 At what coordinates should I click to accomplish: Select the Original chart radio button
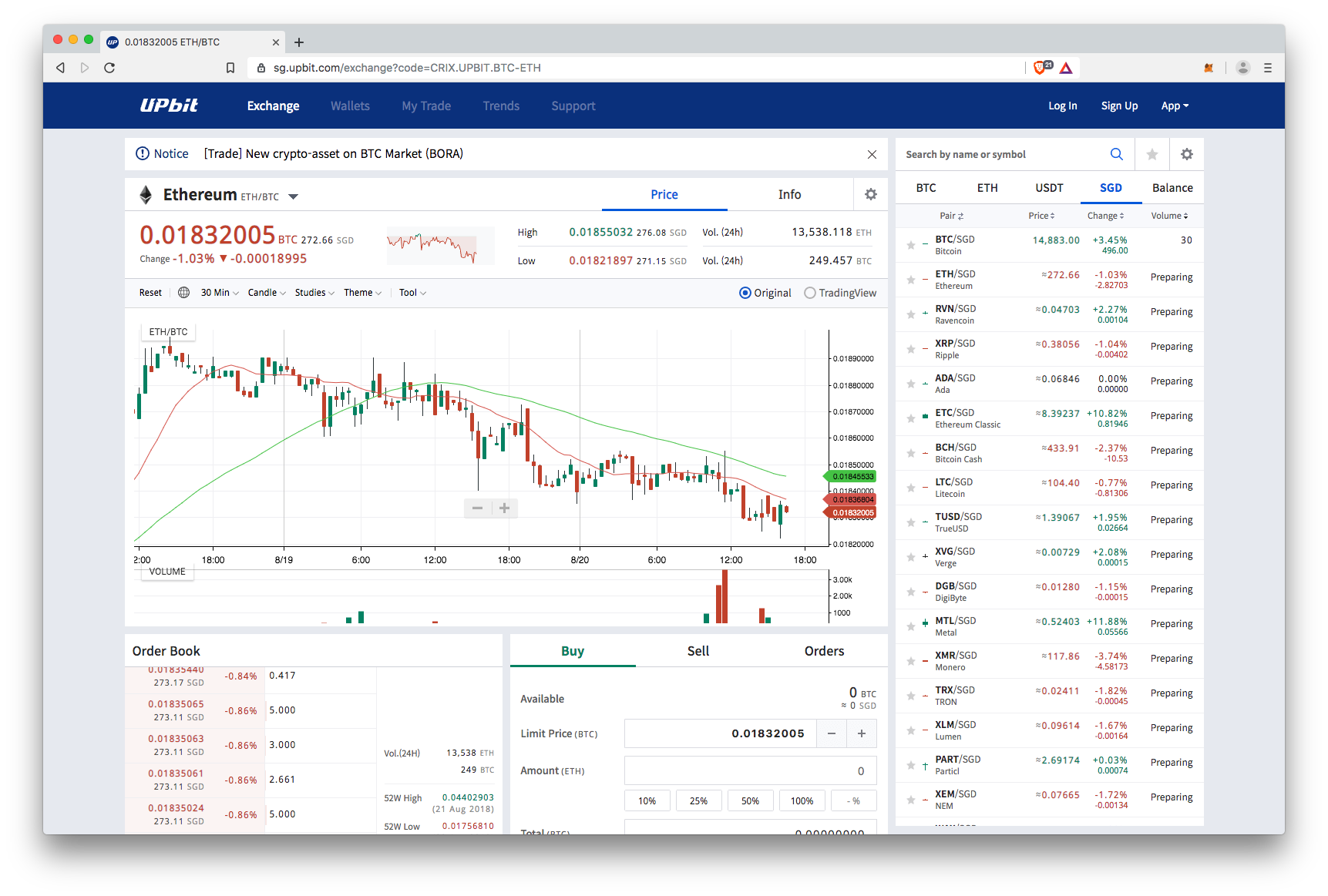click(745, 293)
